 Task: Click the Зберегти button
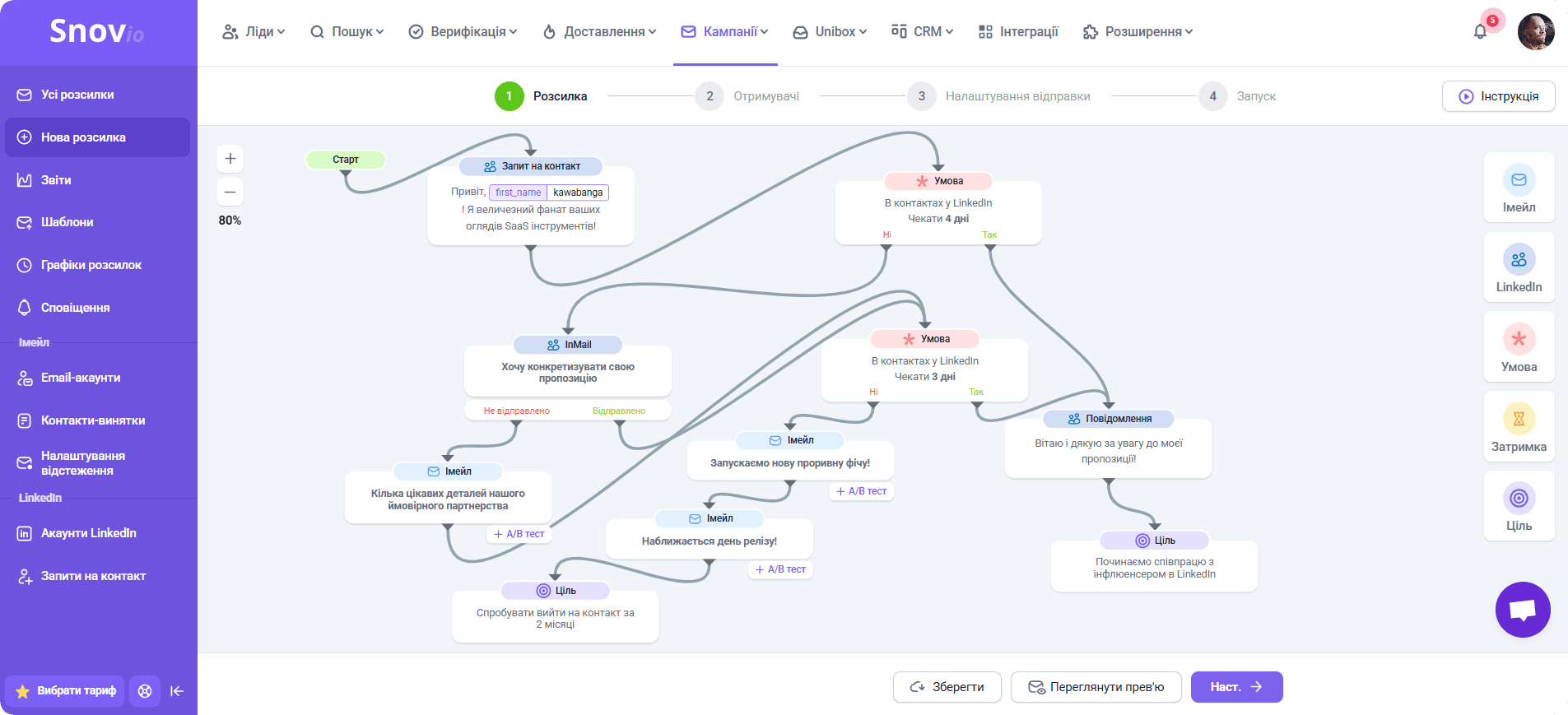(x=947, y=687)
